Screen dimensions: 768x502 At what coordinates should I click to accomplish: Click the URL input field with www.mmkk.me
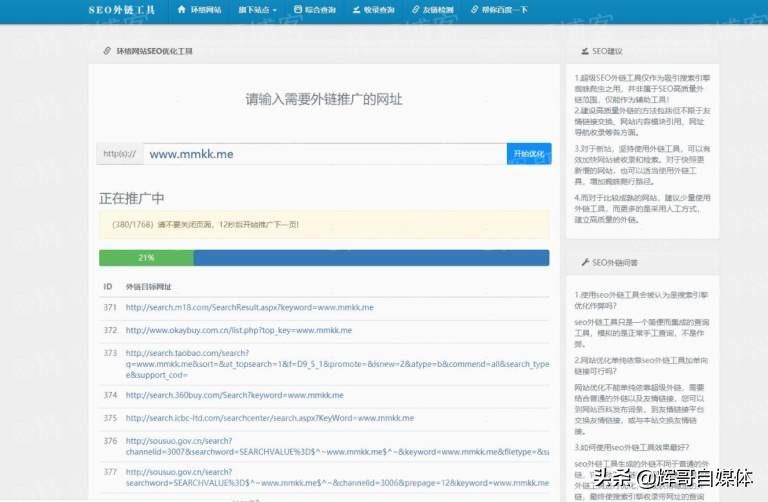point(325,154)
